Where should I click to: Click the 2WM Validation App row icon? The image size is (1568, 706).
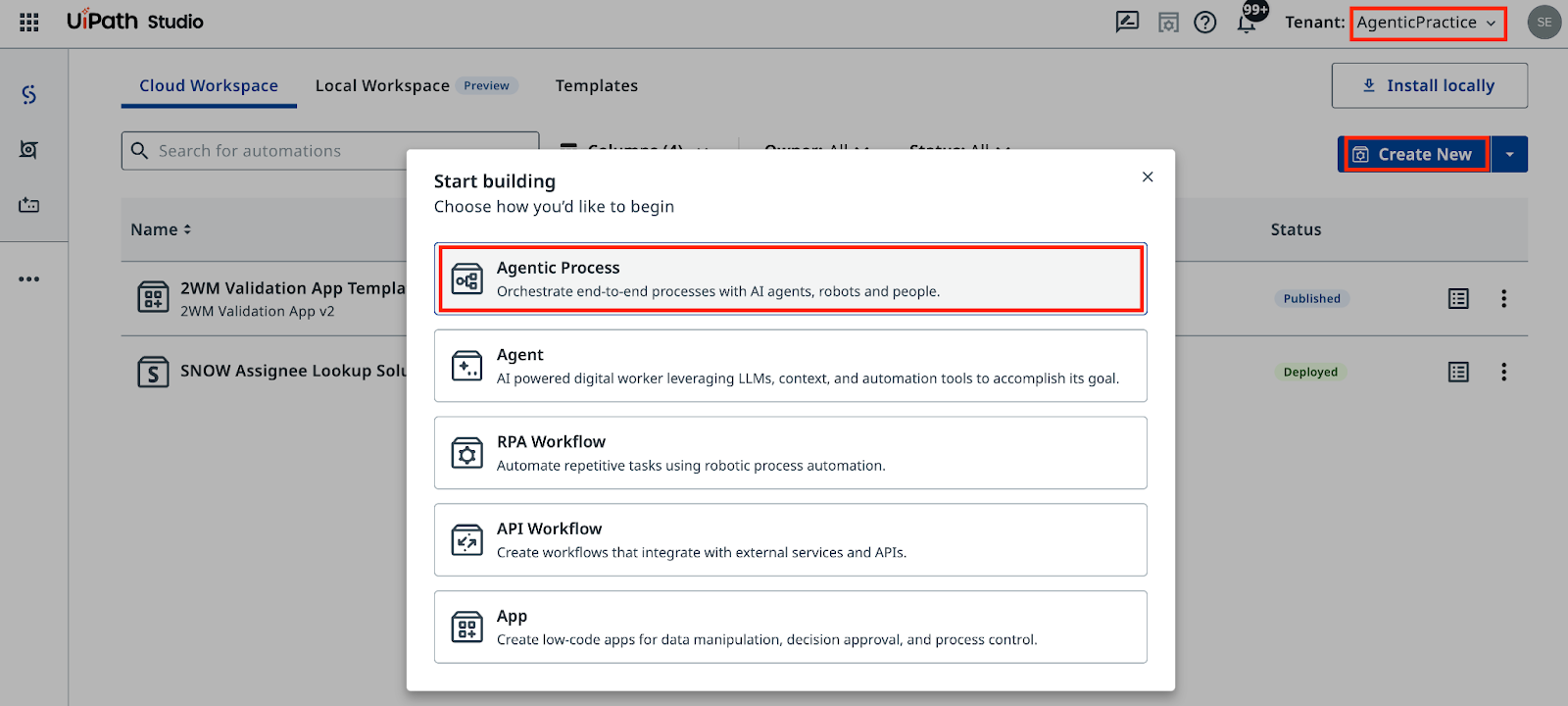[153, 297]
